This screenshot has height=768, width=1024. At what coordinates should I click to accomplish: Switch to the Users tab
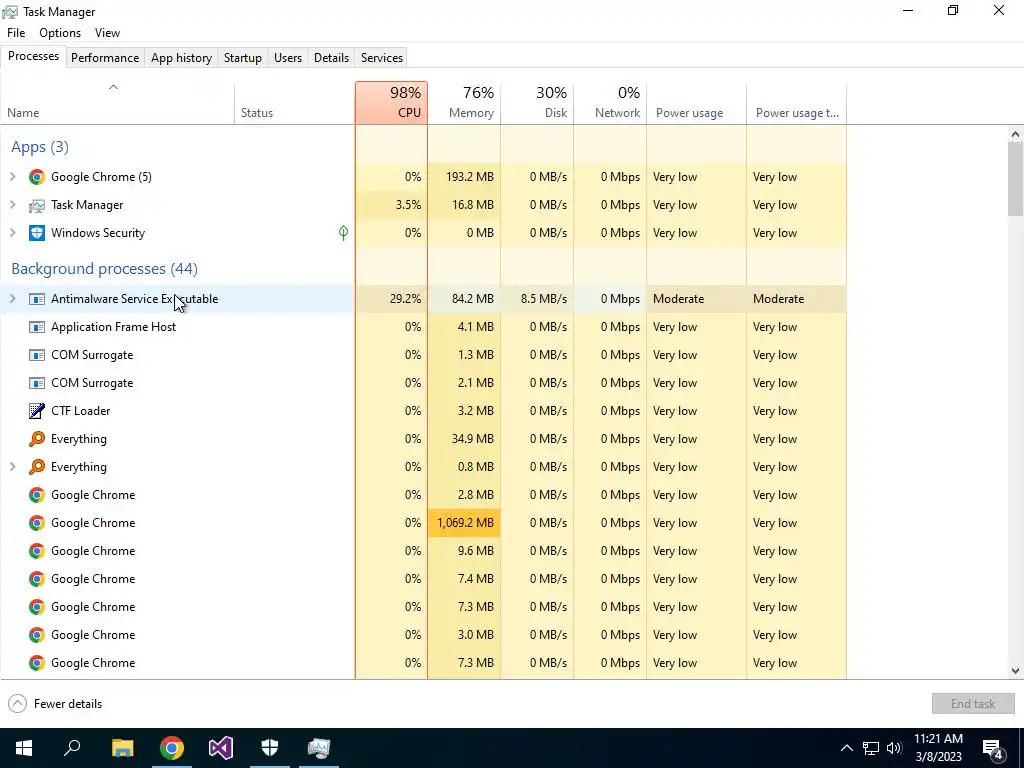(x=288, y=57)
